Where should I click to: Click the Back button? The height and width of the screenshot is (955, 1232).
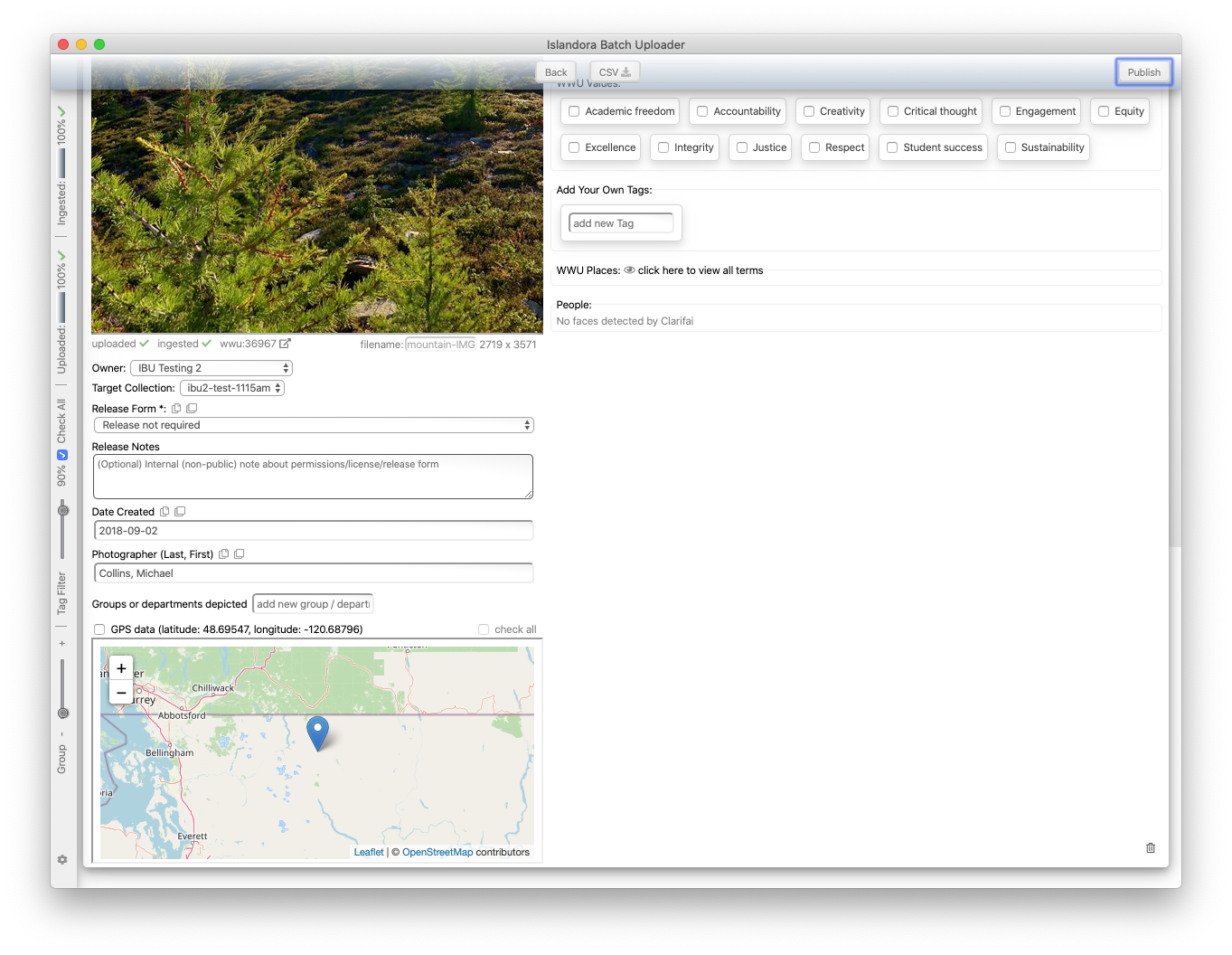click(556, 72)
